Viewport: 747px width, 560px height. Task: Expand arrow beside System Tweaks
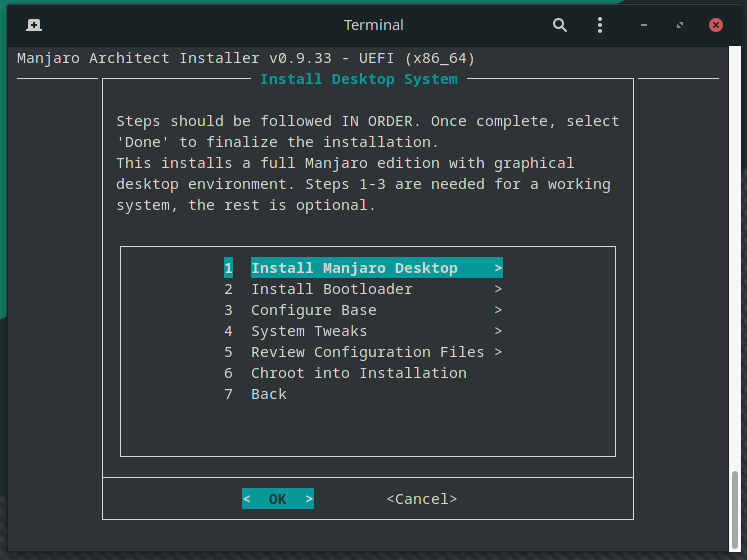[498, 331]
